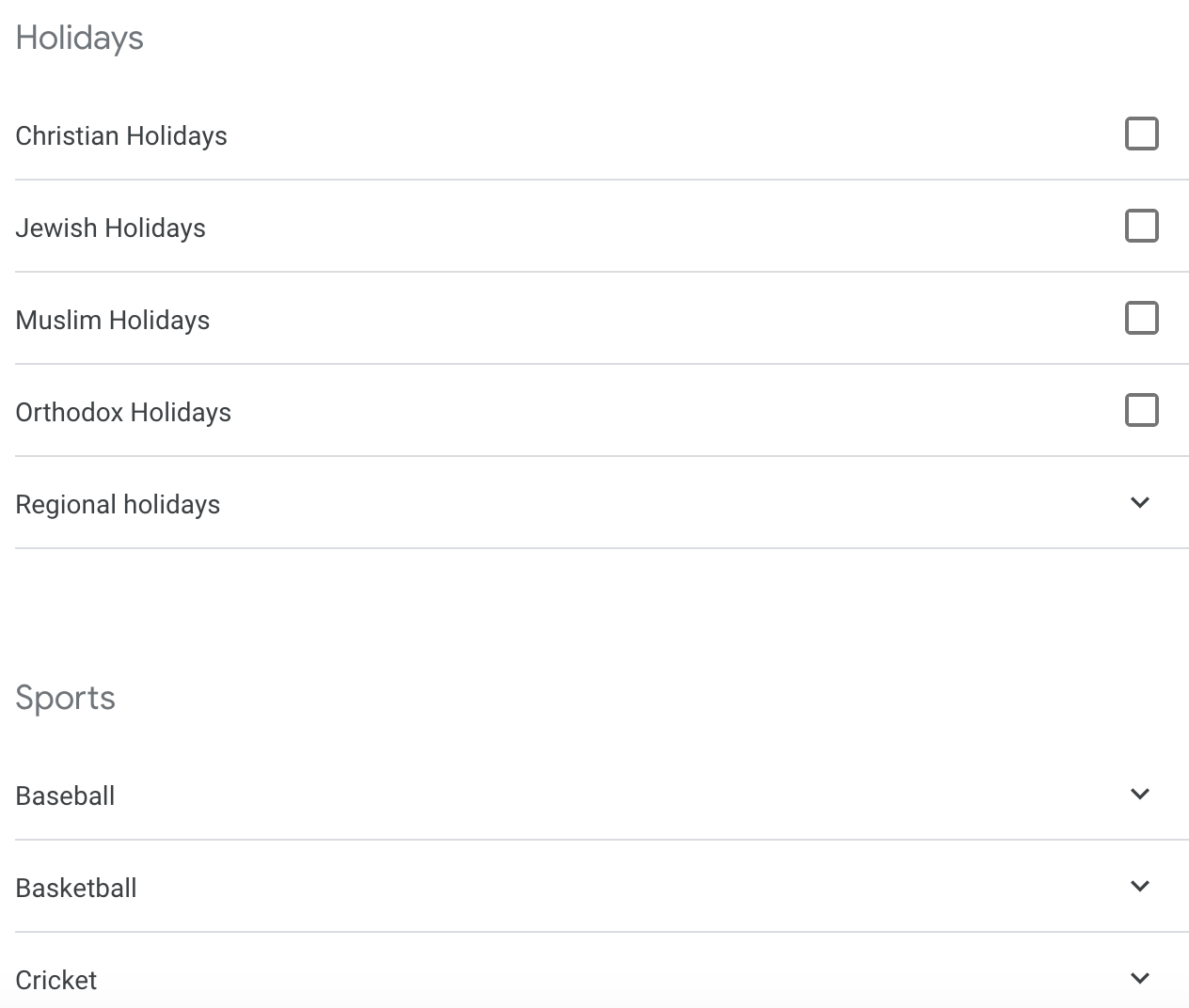Open the Basketball dropdown arrow
This screenshot has width=1189, height=1008.
pyautogui.click(x=1139, y=887)
